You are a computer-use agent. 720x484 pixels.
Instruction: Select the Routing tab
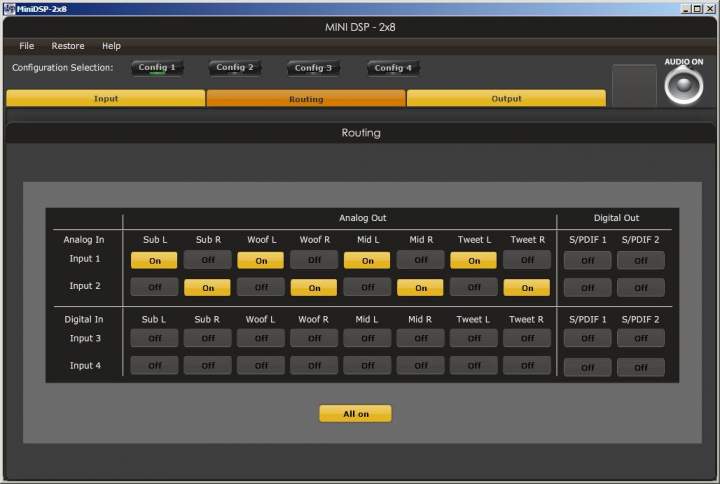(x=306, y=99)
